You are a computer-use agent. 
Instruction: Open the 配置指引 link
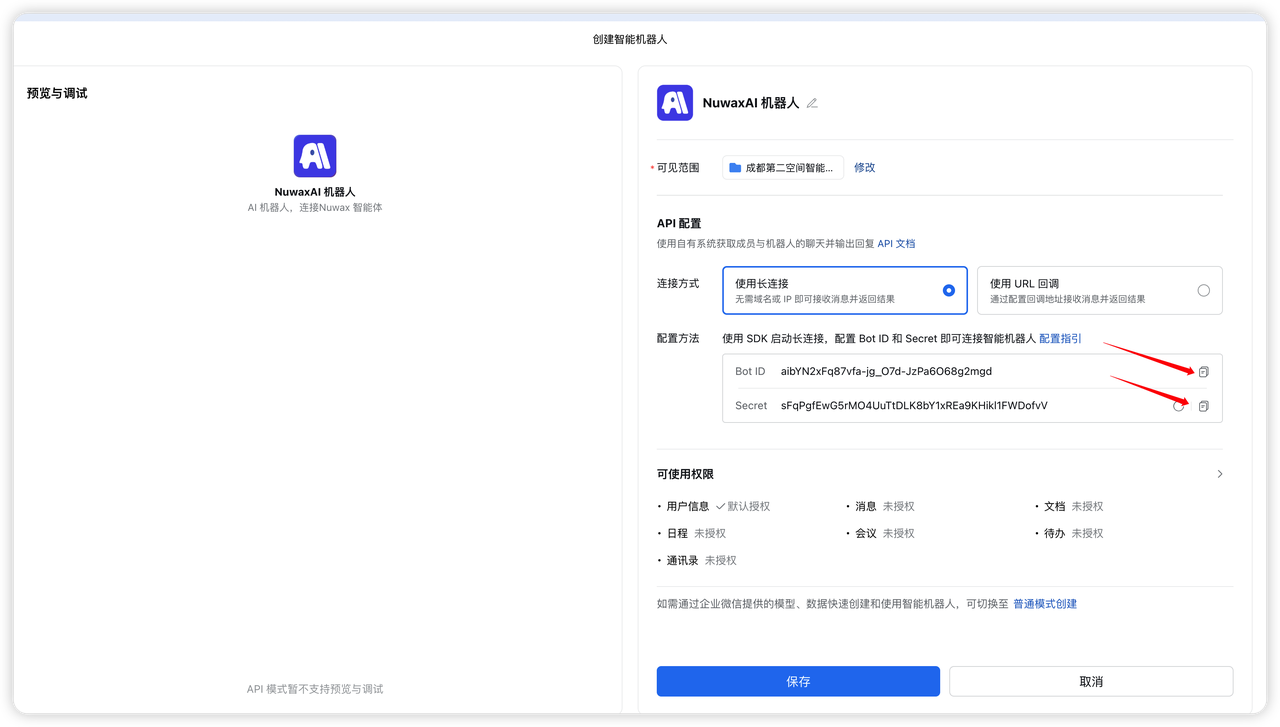click(x=1060, y=339)
